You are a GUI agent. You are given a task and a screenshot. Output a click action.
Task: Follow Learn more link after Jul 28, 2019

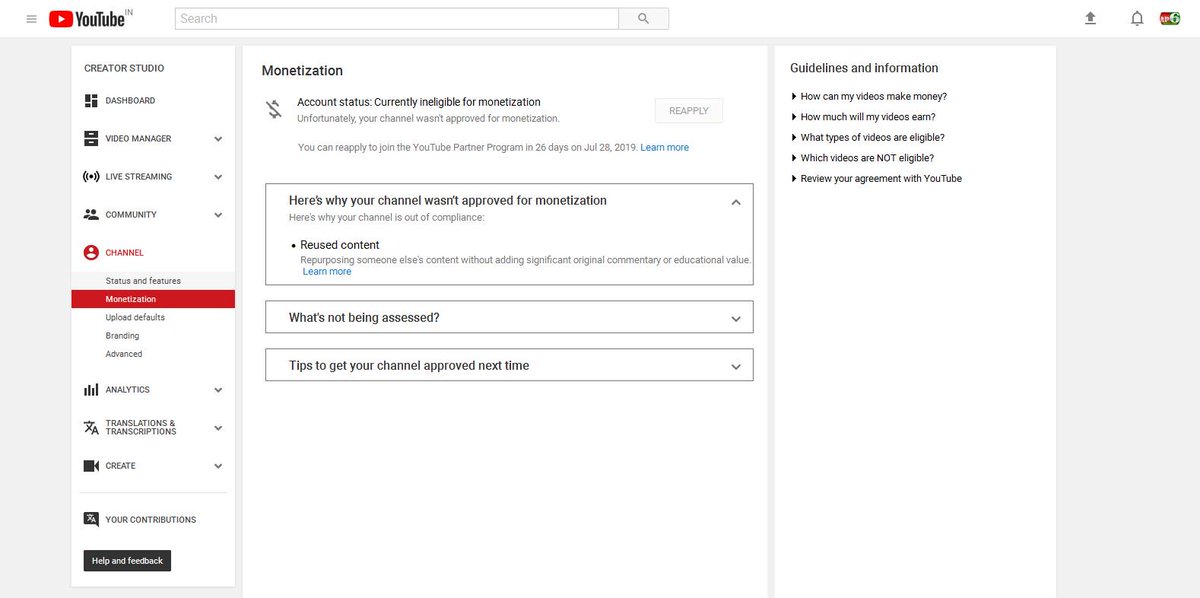point(665,148)
